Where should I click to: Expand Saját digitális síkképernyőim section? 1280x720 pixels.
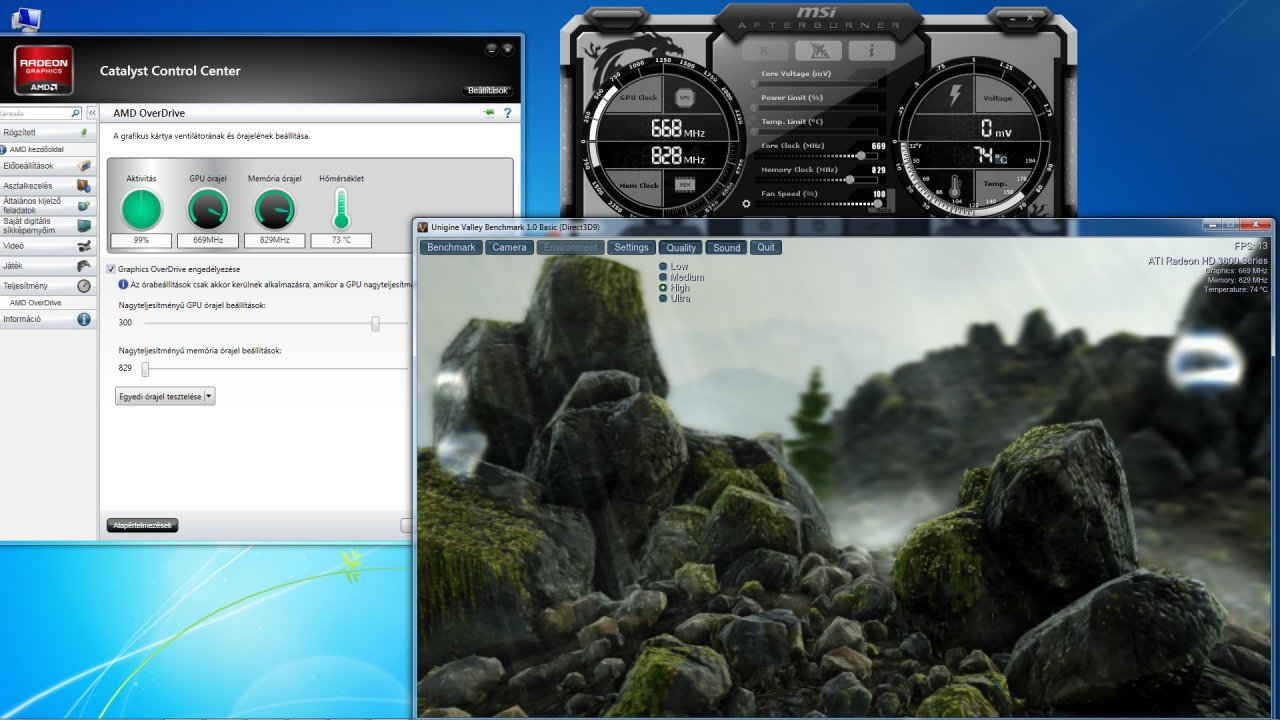click(48, 225)
